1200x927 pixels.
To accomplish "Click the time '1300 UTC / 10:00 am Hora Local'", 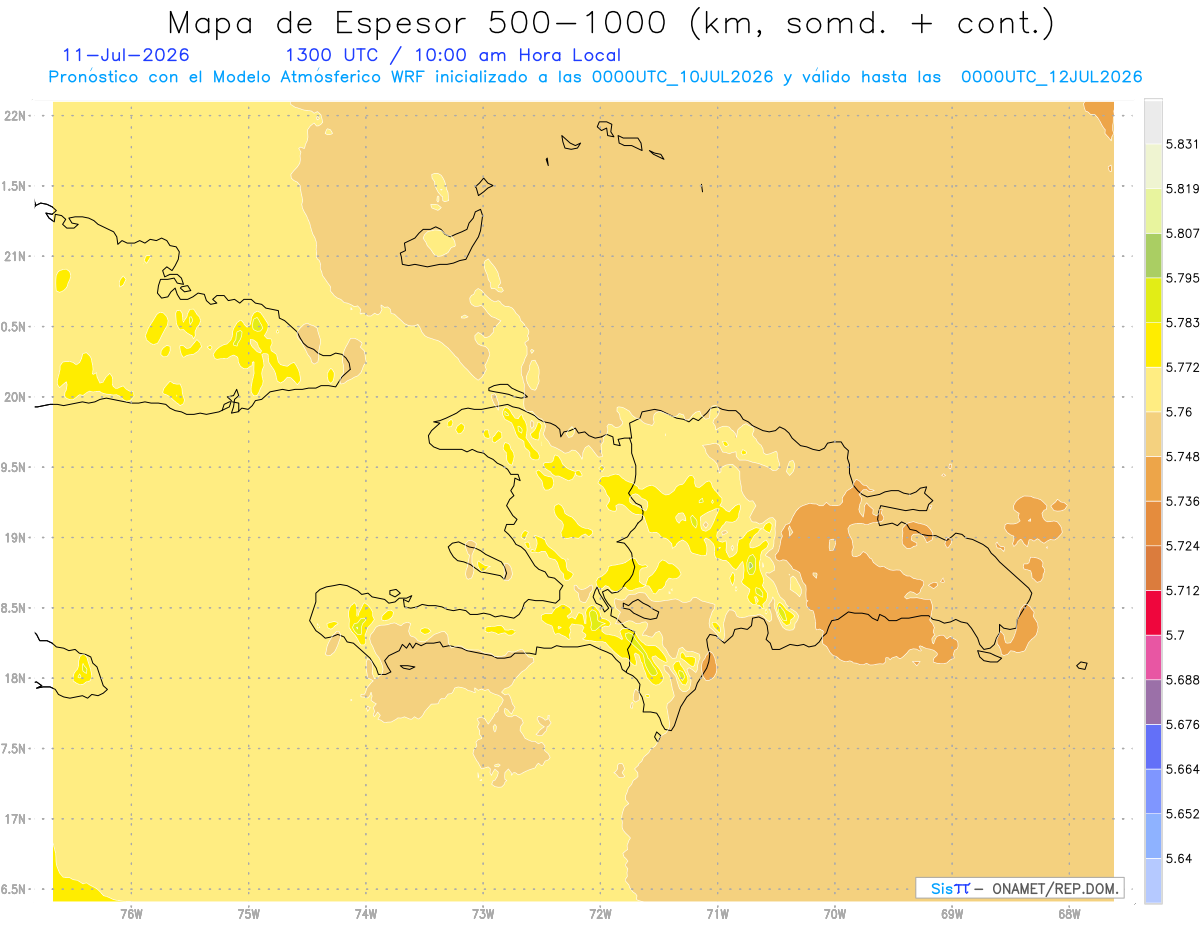I will point(453,55).
